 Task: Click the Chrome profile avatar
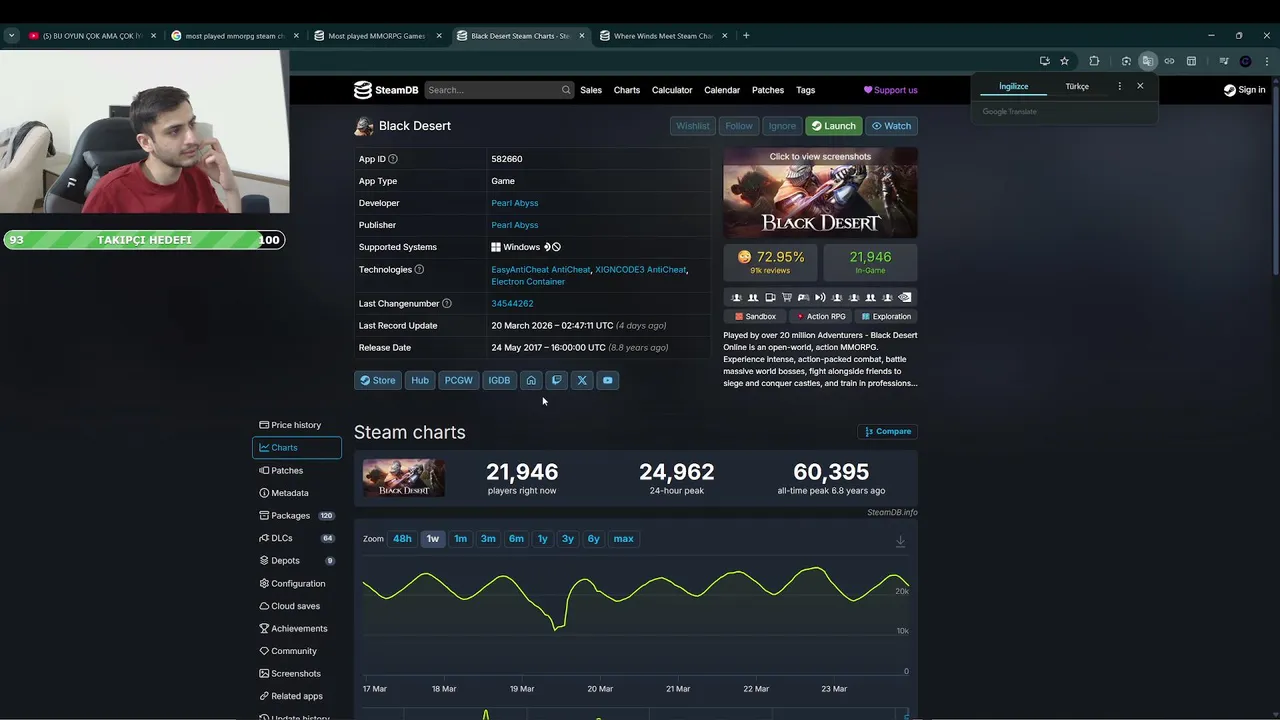coord(1245,61)
